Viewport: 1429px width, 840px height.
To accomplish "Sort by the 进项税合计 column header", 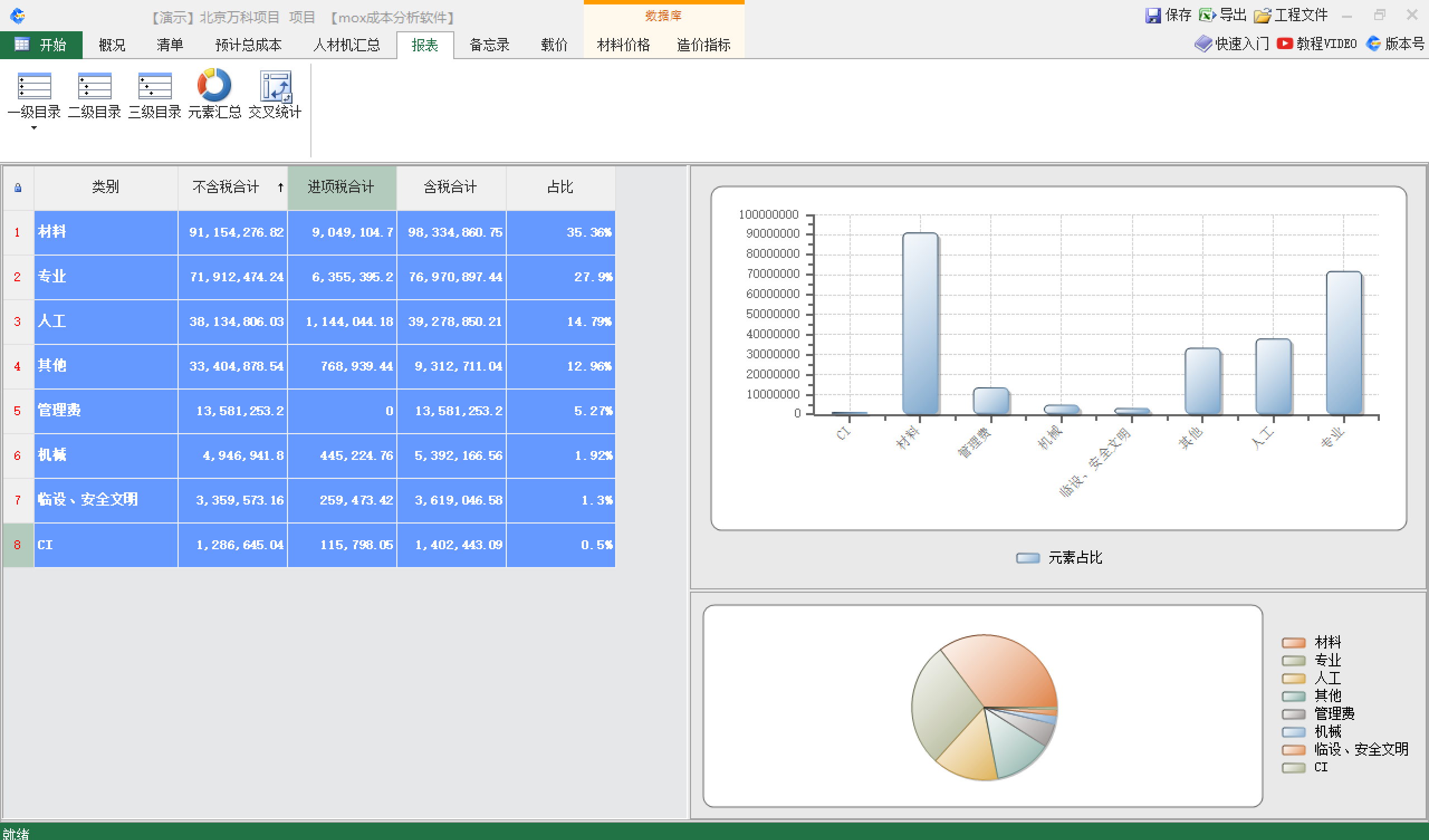I will (342, 187).
